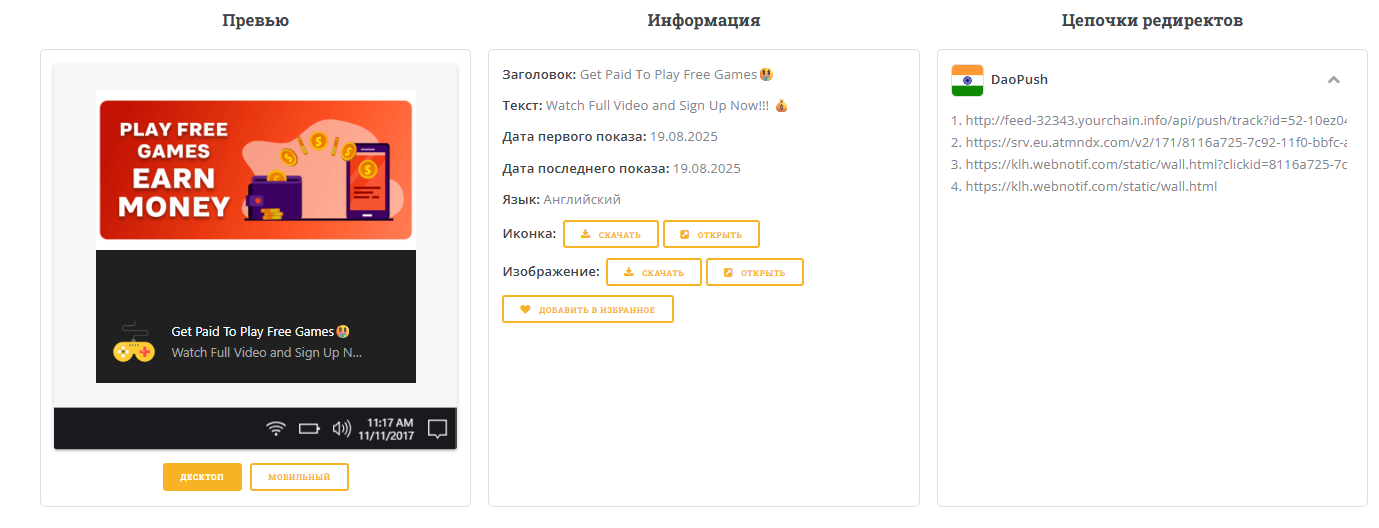Open the notification center icon in preview
The height and width of the screenshot is (528, 1379).
click(x=437, y=429)
